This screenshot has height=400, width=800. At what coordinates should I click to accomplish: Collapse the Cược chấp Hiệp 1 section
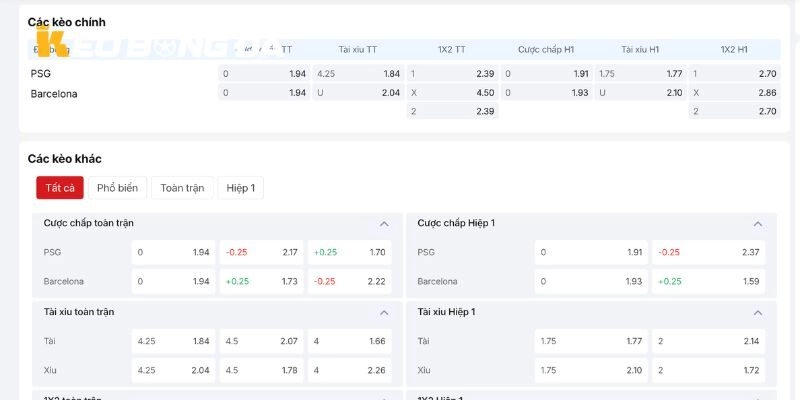click(758, 224)
